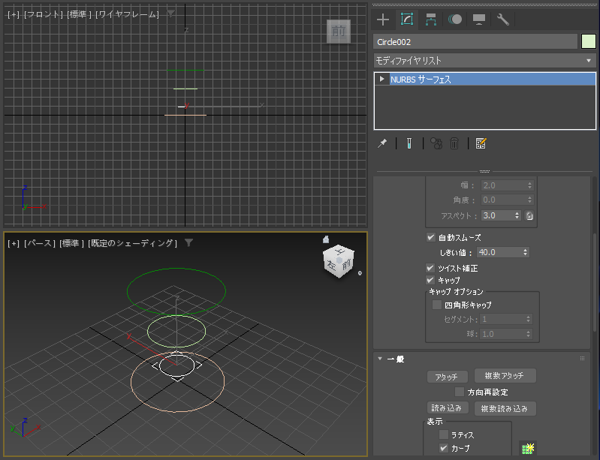Click the しきい値 spinner arrows
The image size is (600, 460).
click(x=525, y=252)
